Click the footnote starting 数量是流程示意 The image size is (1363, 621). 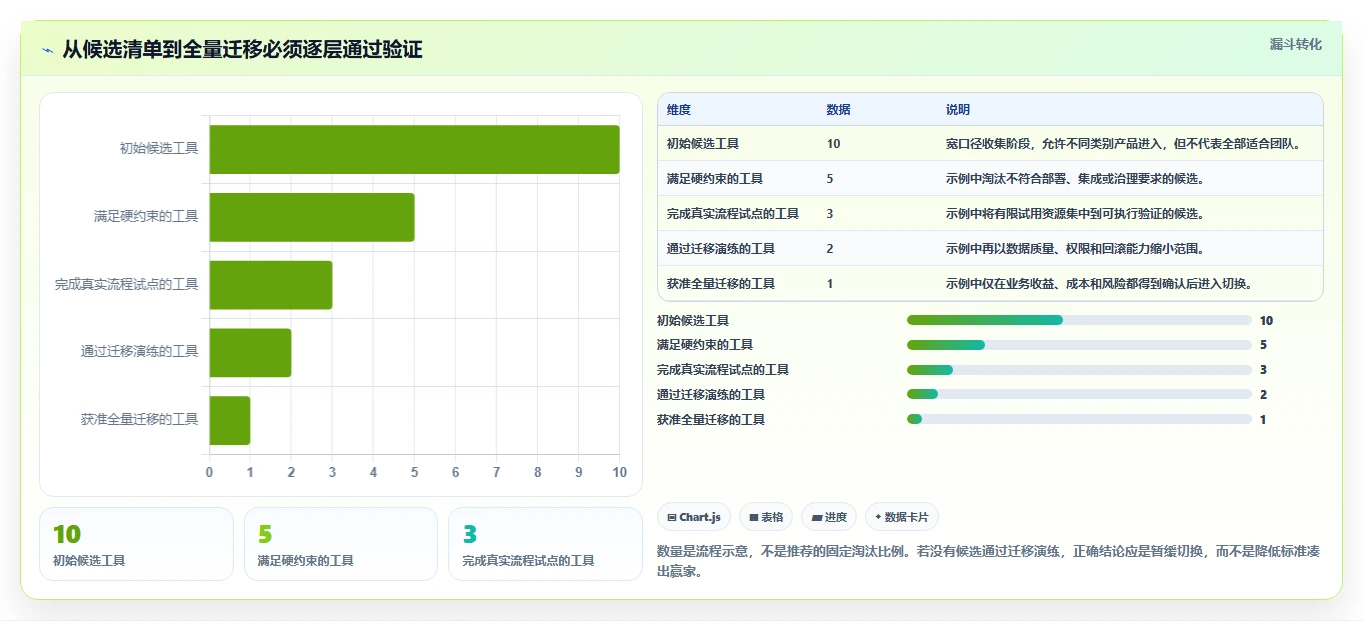[989, 561]
